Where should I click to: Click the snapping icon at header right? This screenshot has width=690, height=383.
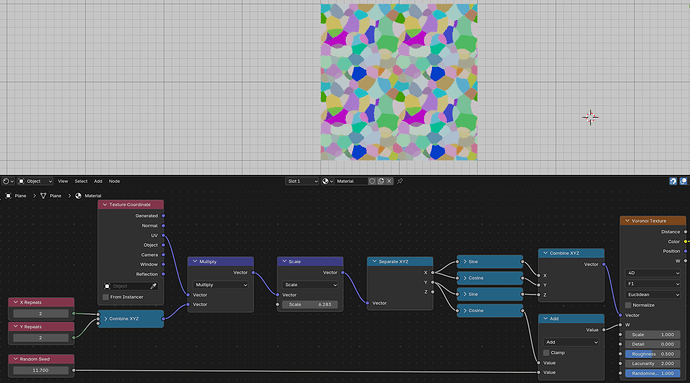click(673, 181)
